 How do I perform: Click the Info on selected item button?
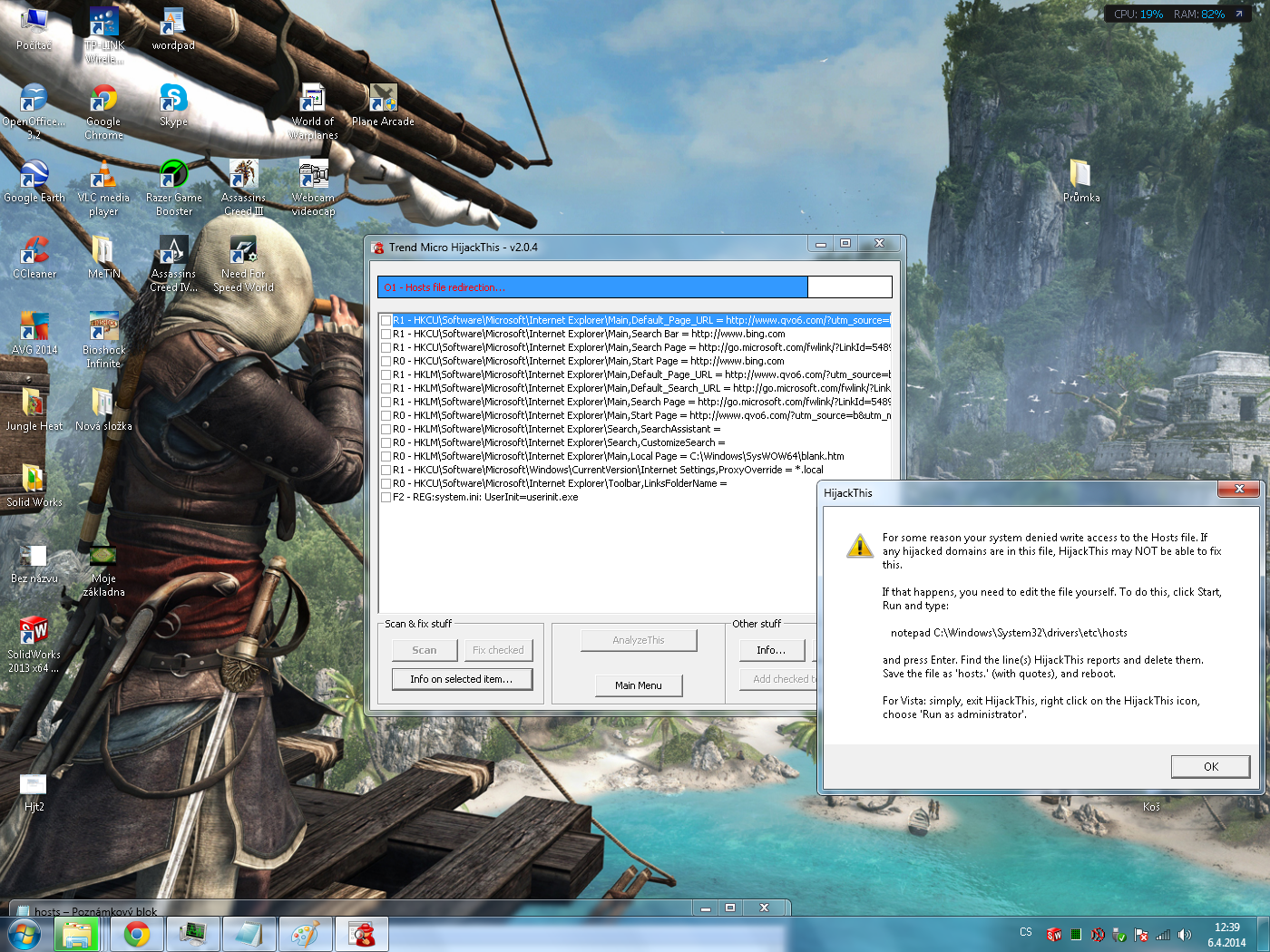[461, 679]
